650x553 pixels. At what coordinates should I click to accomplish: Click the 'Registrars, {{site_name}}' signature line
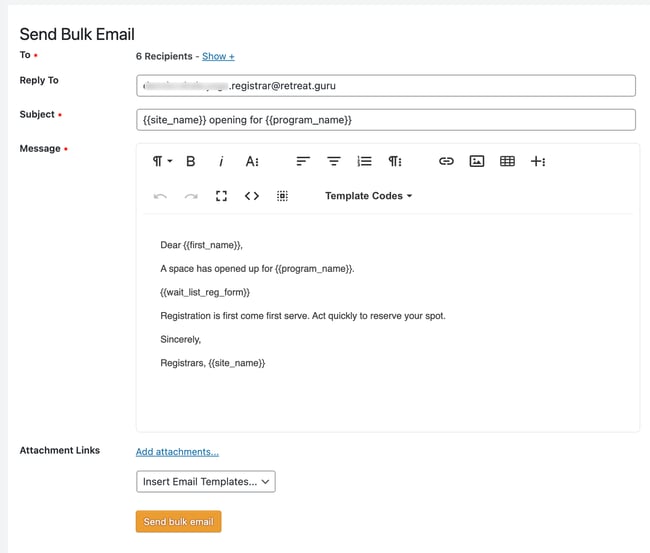[x=213, y=363]
